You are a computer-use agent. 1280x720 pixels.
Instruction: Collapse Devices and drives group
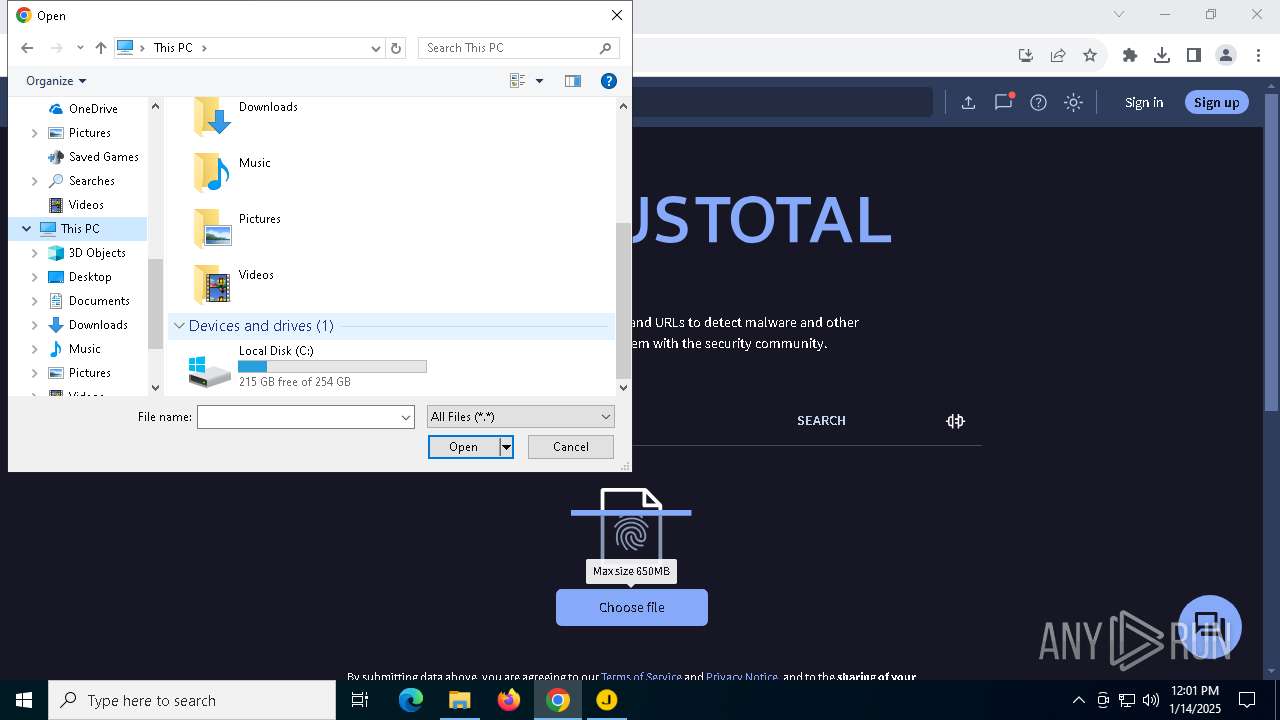179,326
